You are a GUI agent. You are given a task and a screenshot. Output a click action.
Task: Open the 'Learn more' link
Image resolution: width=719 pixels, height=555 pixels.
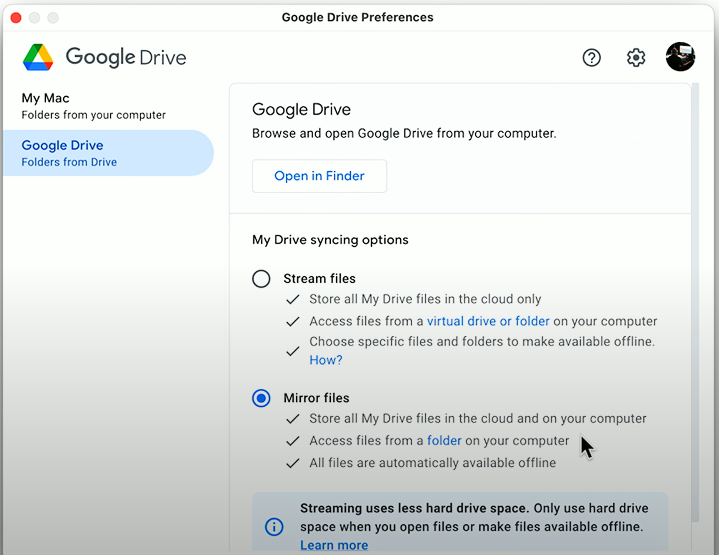333,545
